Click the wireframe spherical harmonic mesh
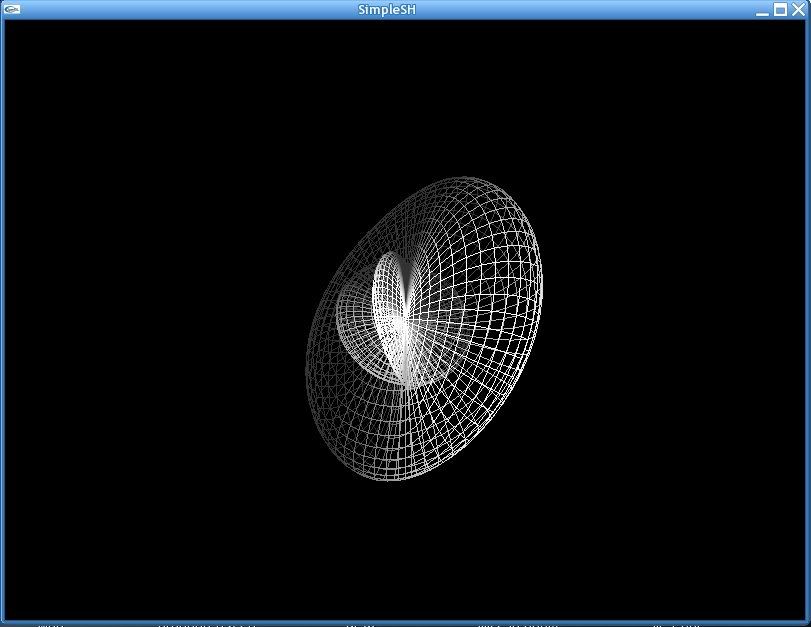The image size is (811, 627). [x=424, y=329]
